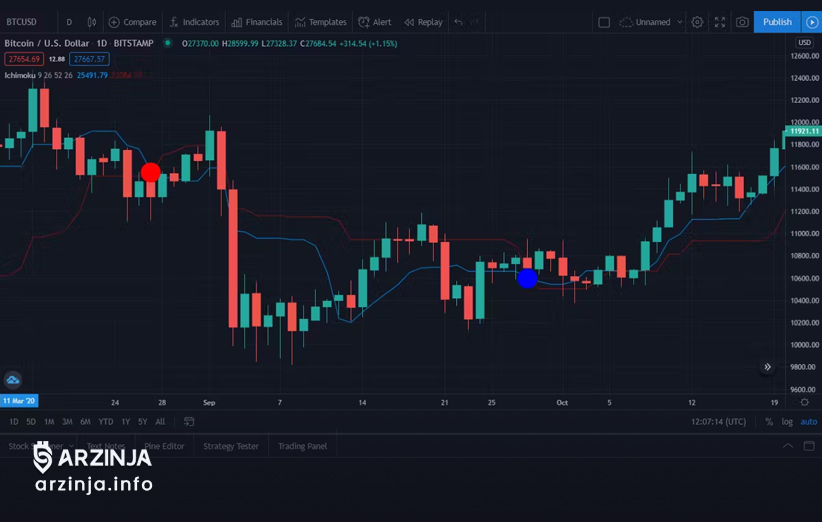This screenshot has height=522, width=822.
Task: Open the select layout square icon
Action: [604, 22]
